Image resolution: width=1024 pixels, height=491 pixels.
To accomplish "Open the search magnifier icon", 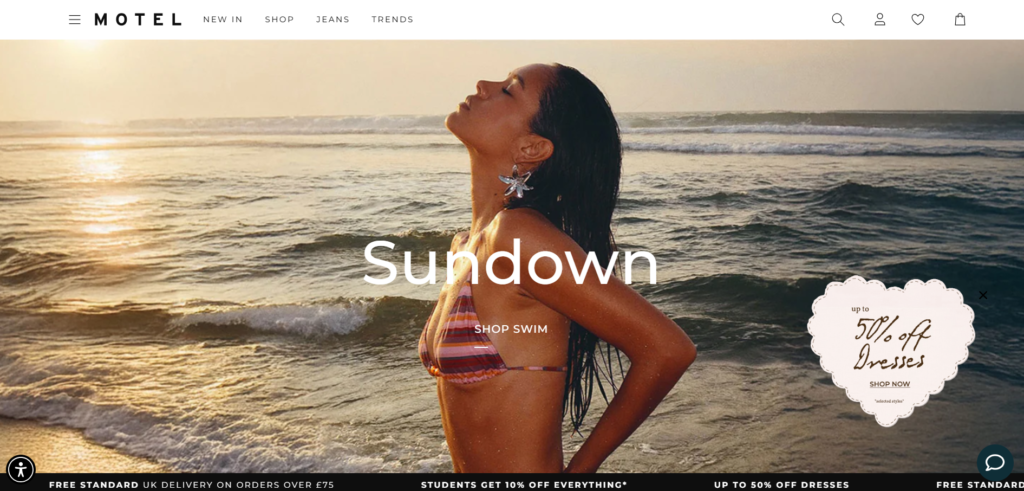I will click(x=838, y=20).
